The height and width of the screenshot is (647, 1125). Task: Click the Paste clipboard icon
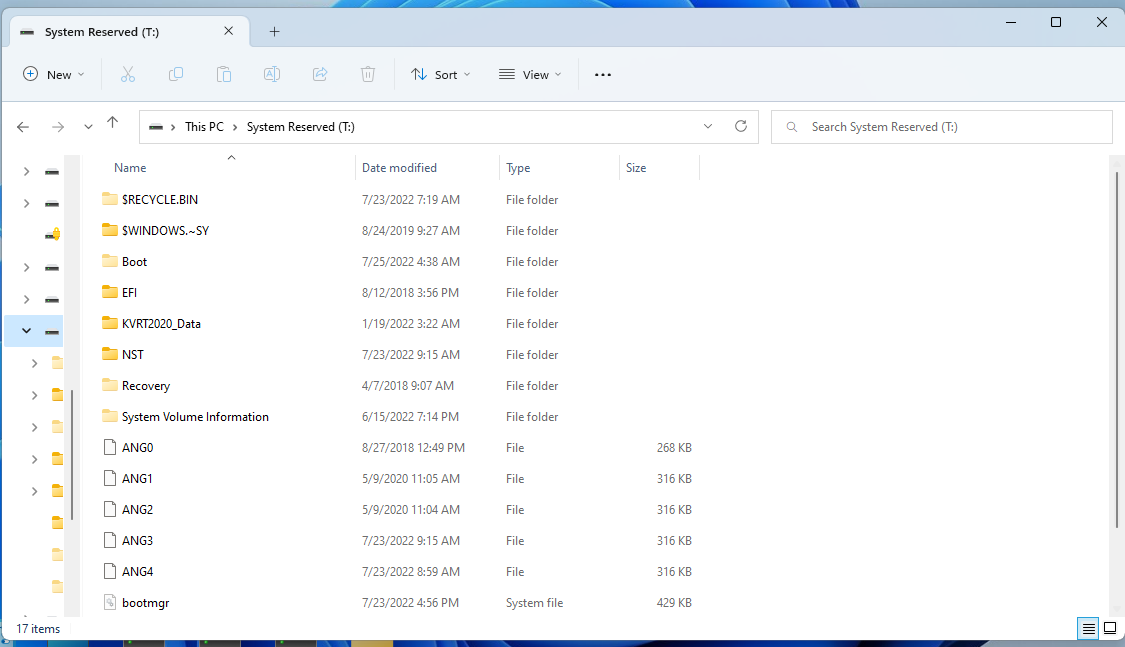224,75
